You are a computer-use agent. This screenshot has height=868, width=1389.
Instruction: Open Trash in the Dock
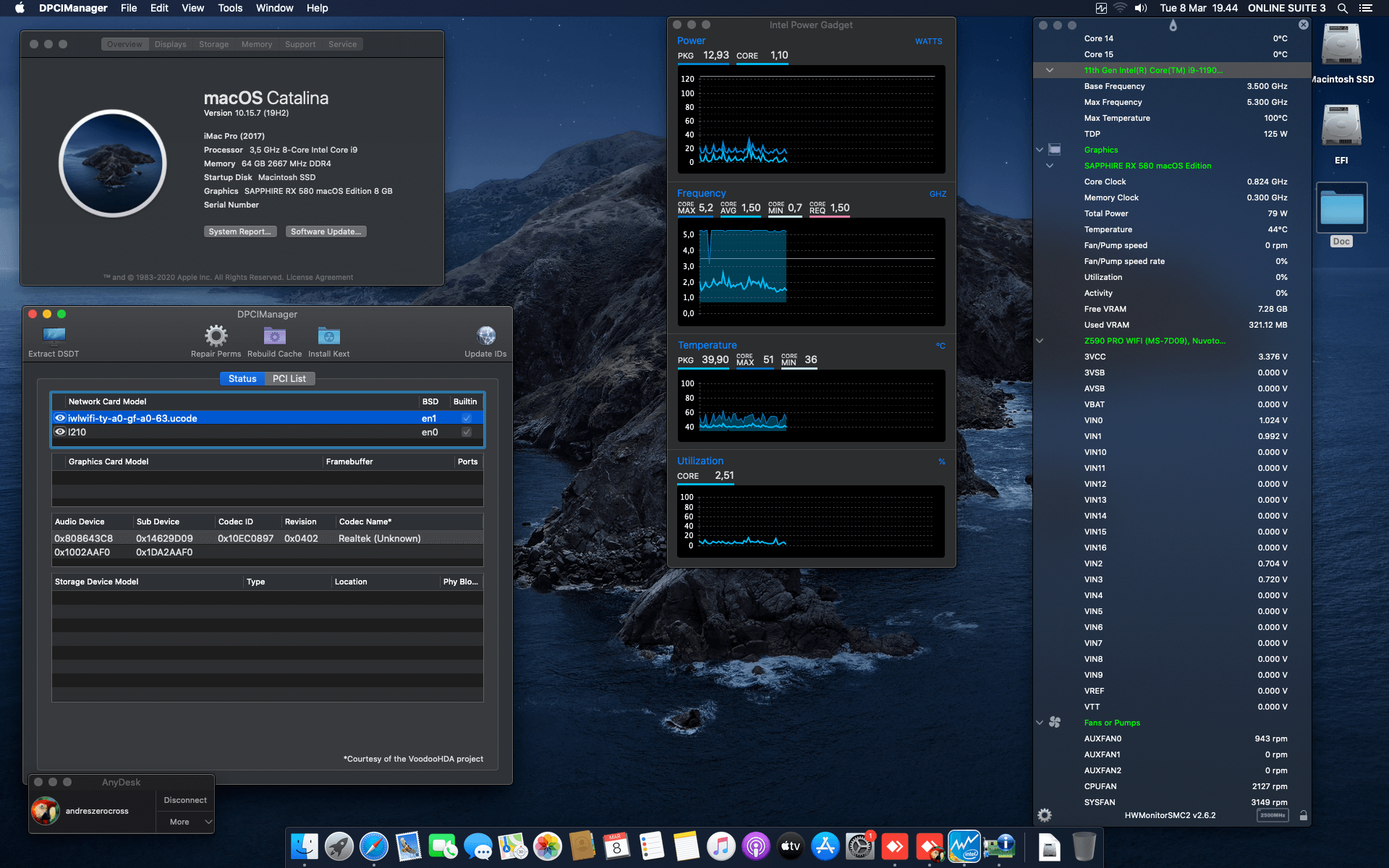click(1084, 846)
